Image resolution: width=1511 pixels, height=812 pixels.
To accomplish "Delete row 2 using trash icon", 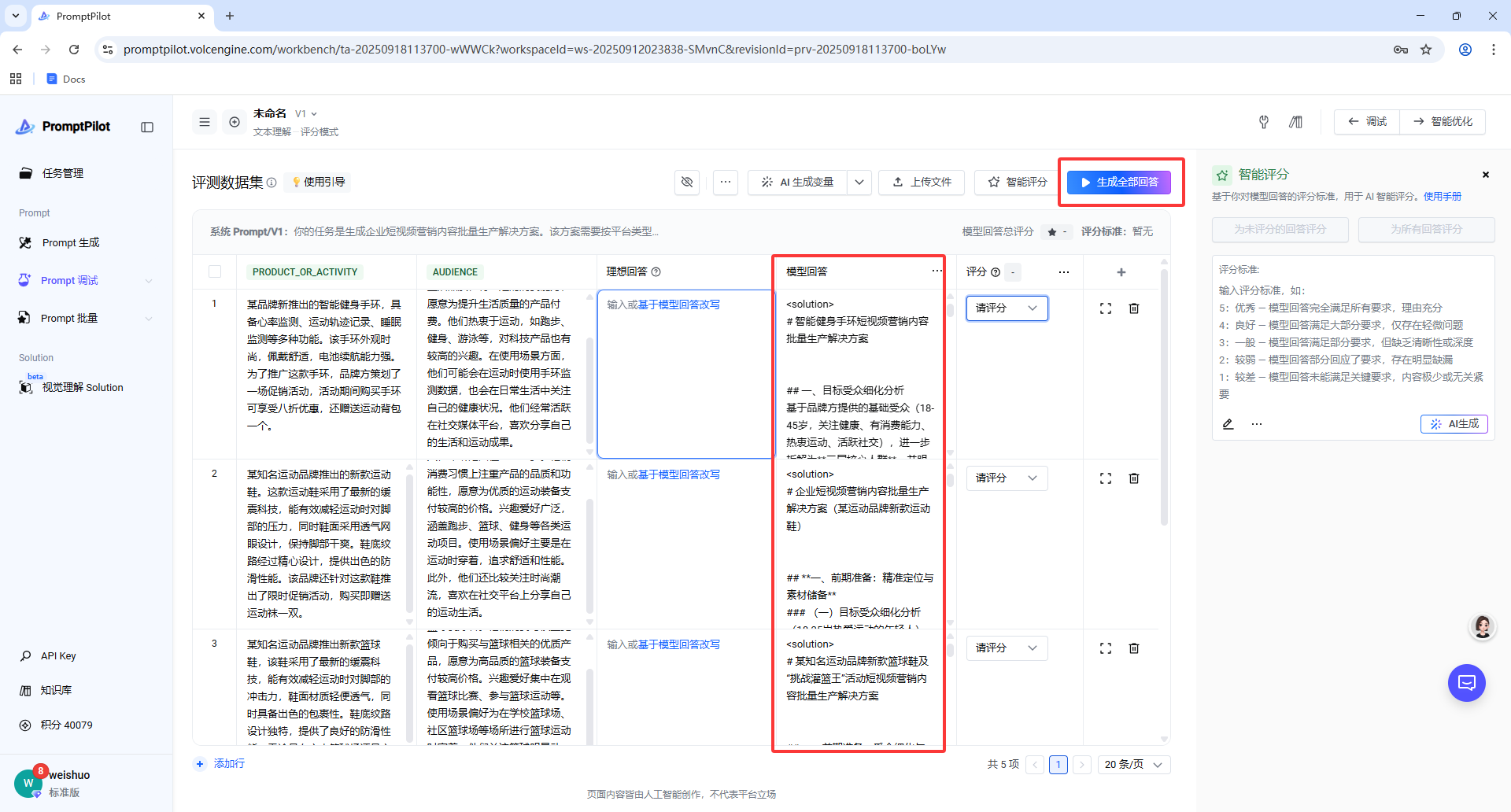I will point(1134,478).
